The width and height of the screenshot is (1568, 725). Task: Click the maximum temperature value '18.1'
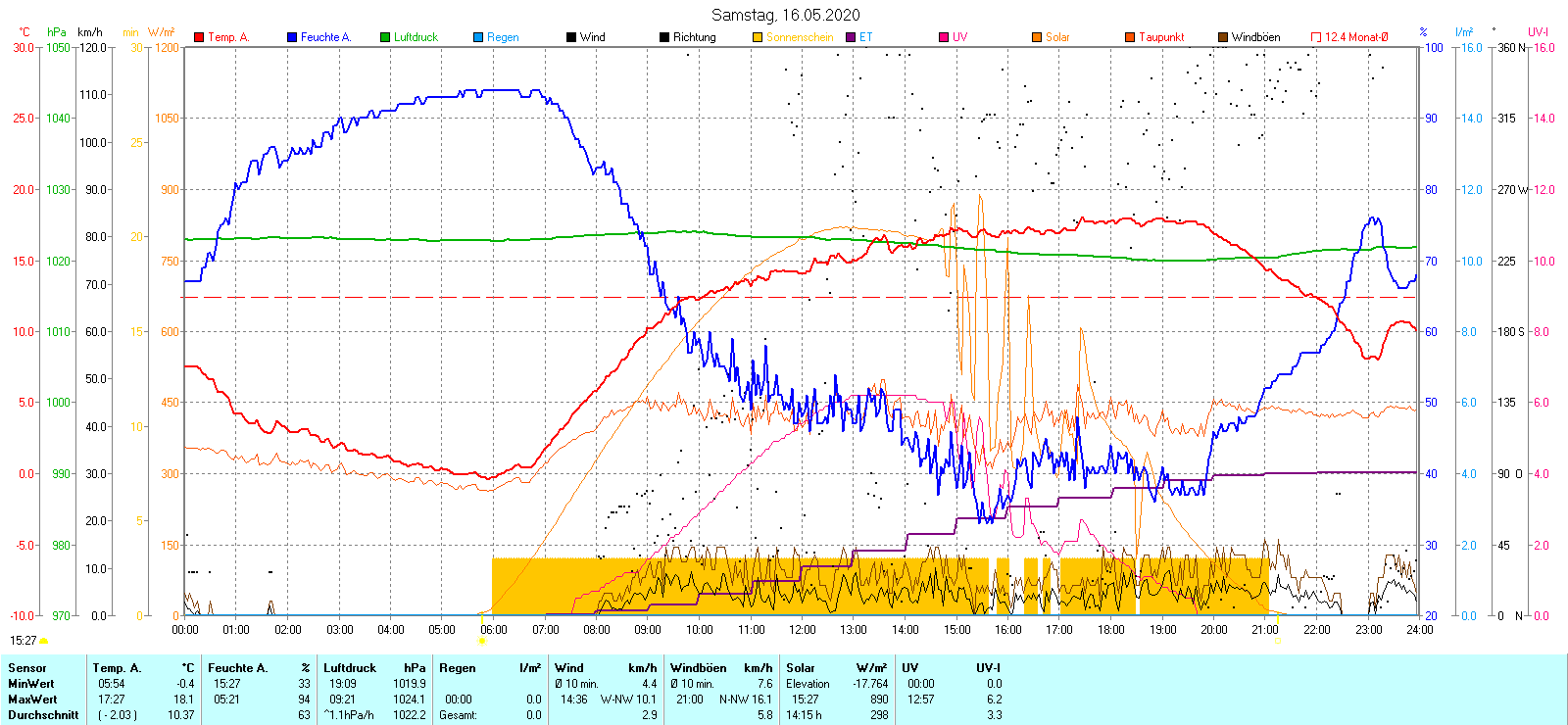tap(184, 700)
